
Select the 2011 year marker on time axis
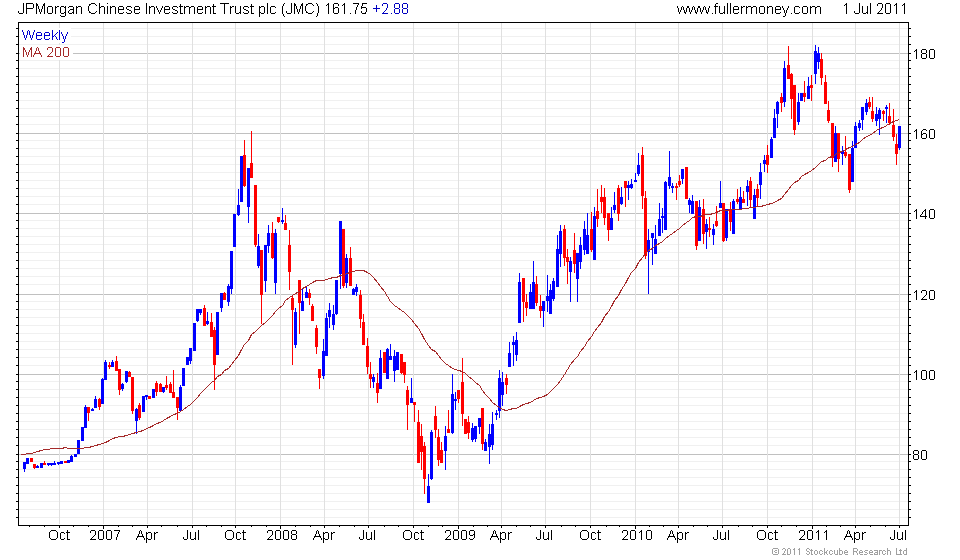(813, 536)
